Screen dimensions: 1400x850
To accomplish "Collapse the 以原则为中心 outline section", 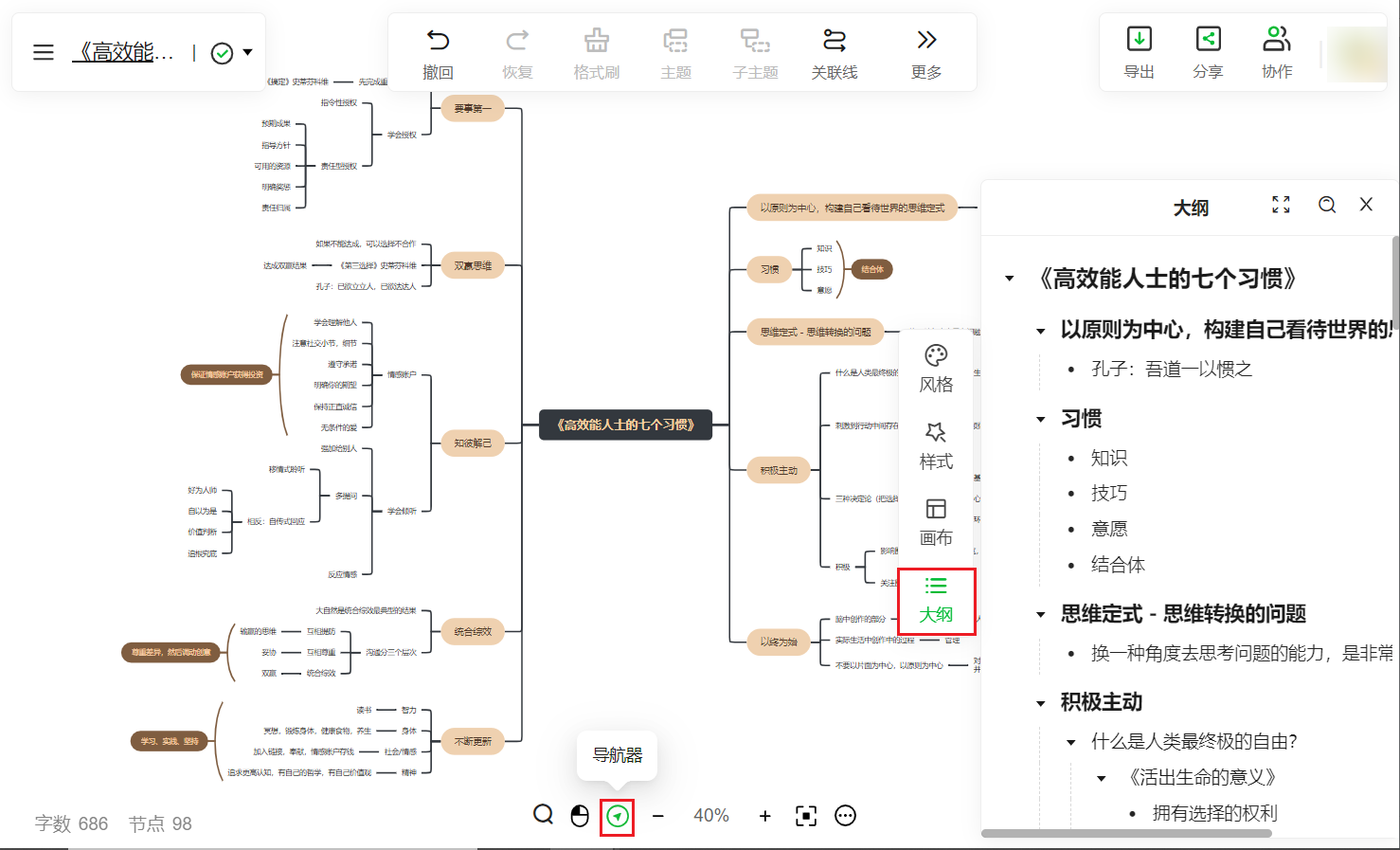I will pos(1041,331).
